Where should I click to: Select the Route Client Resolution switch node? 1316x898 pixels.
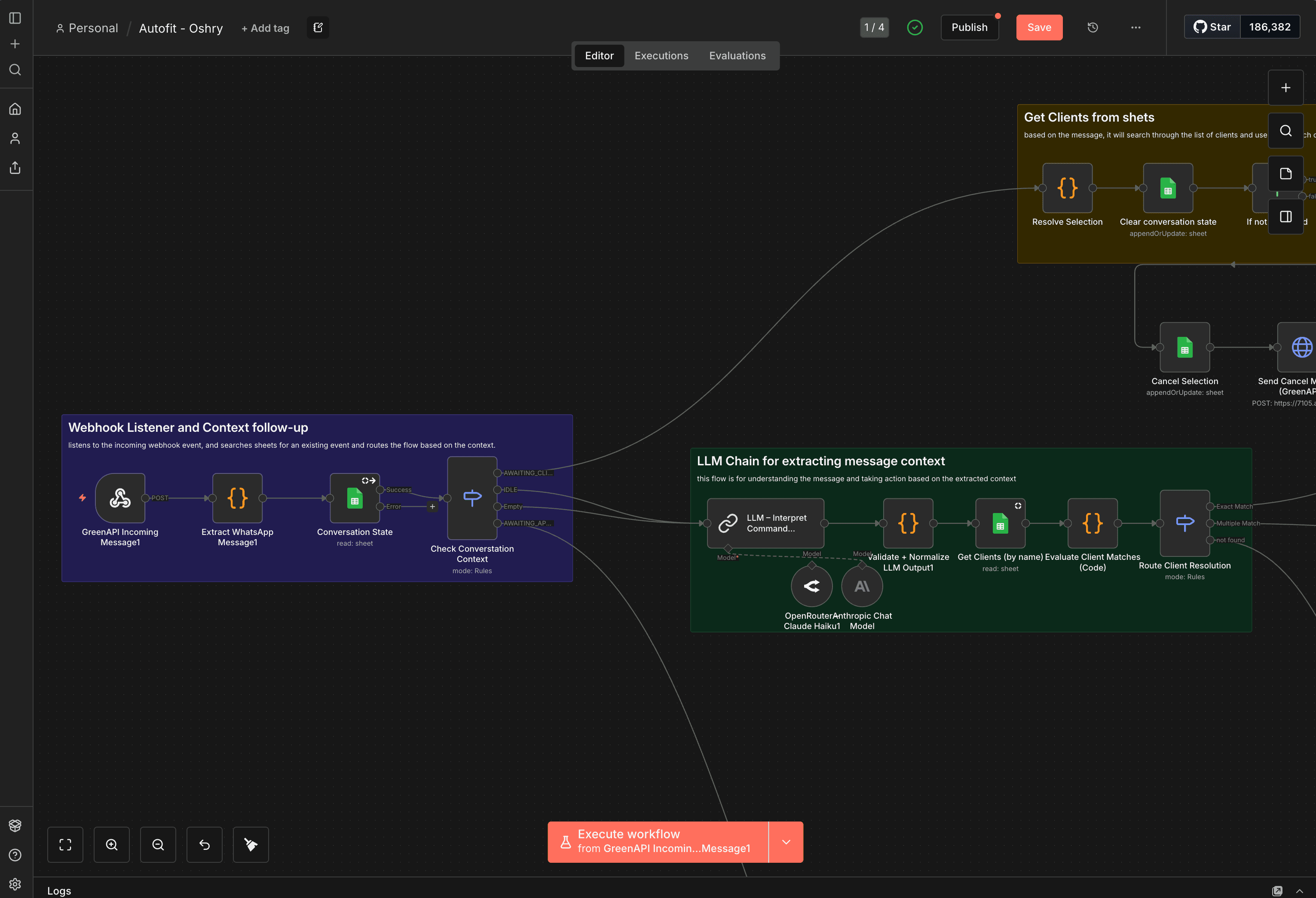1184,523
